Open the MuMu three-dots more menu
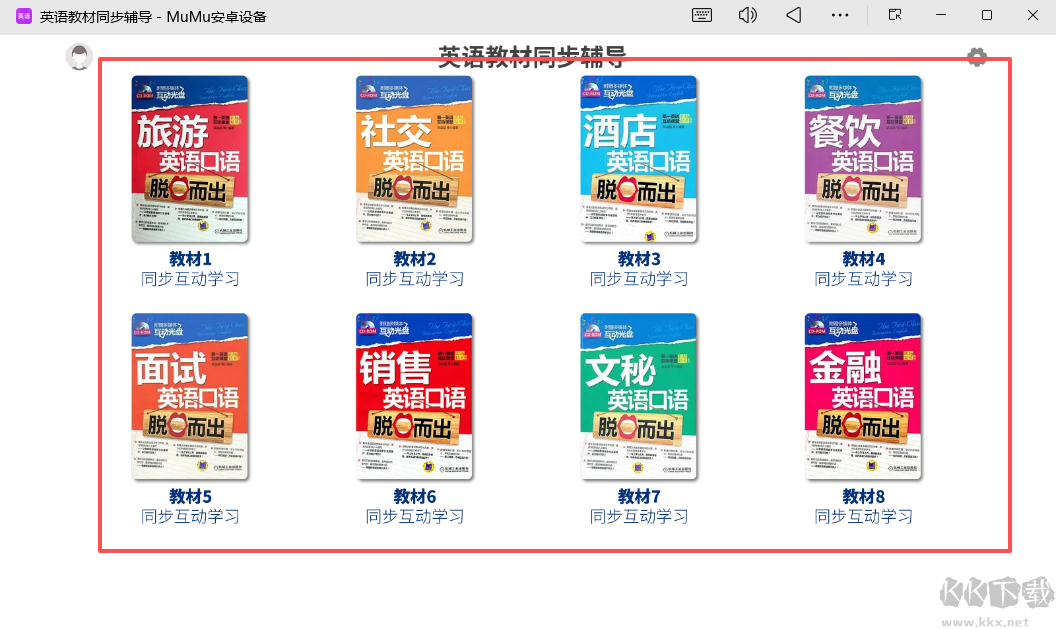This screenshot has width=1056, height=629. click(840, 15)
